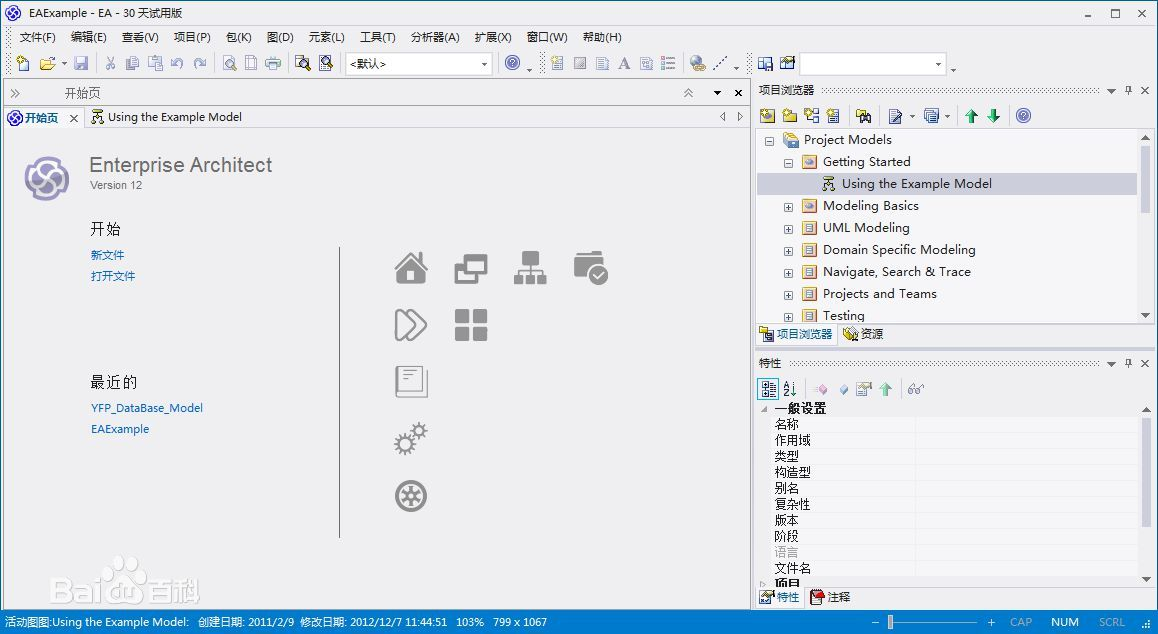1158x634 pixels.
Task: Click the house icon on Start Page
Action: point(411,267)
